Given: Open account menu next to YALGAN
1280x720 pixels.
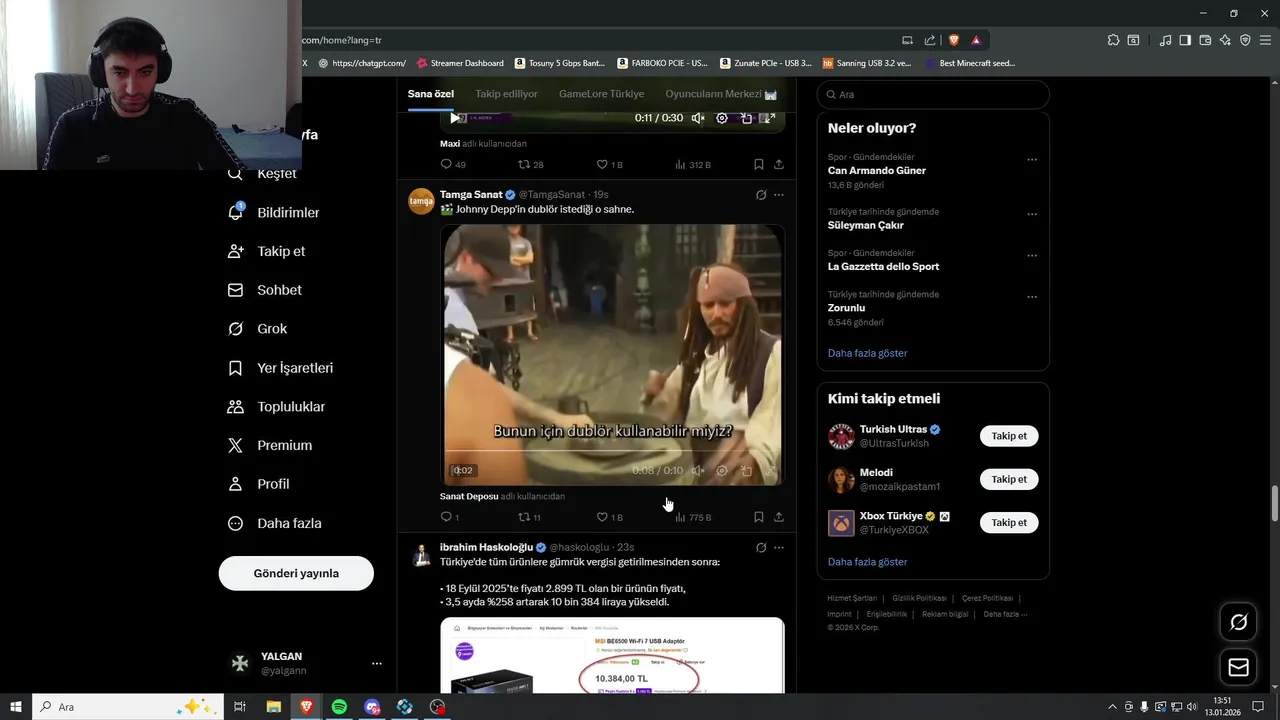Looking at the screenshot, I should click(x=376, y=663).
